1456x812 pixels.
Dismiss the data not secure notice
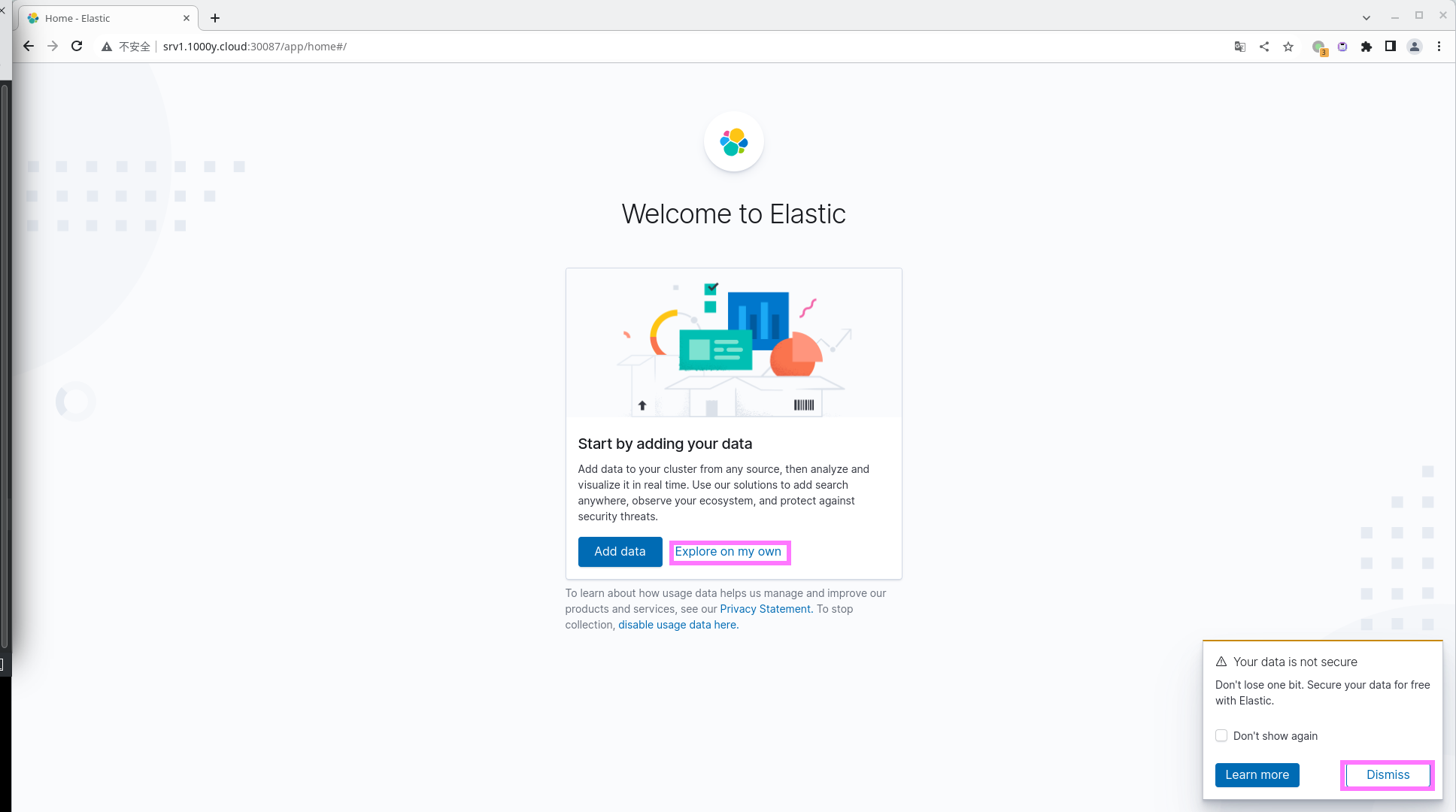click(1388, 774)
